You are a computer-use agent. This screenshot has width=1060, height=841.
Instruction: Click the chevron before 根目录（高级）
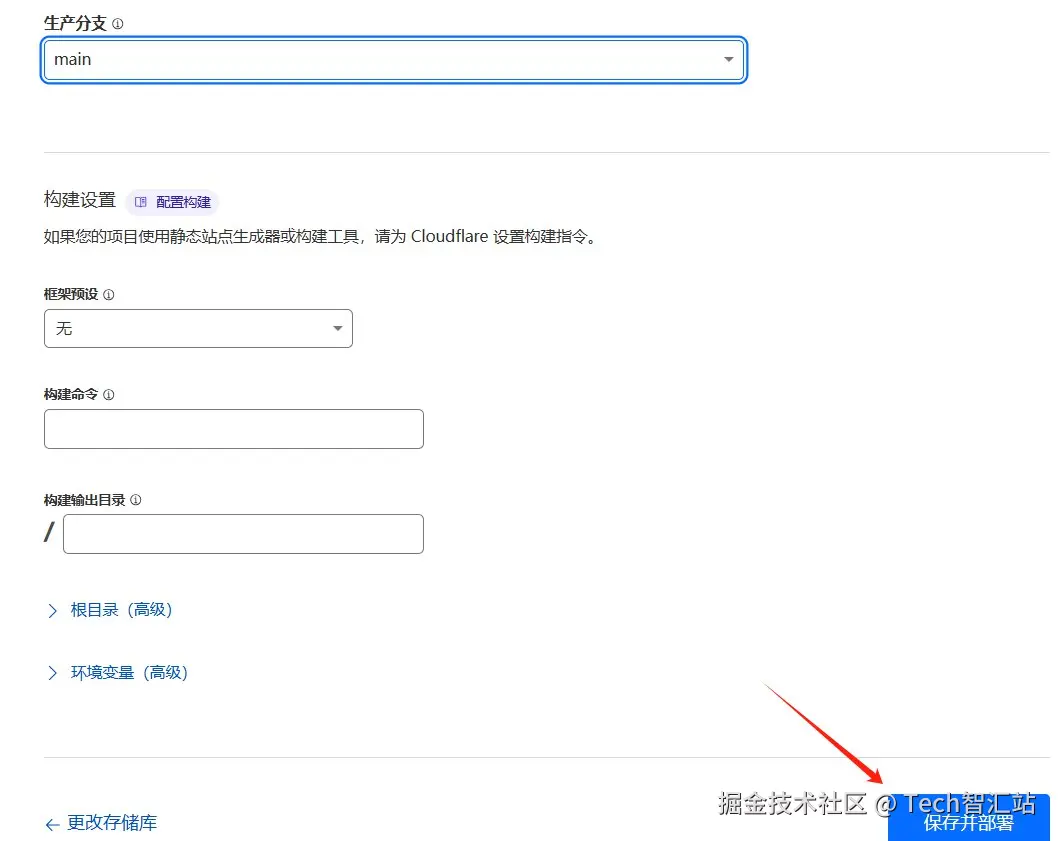(x=53, y=609)
